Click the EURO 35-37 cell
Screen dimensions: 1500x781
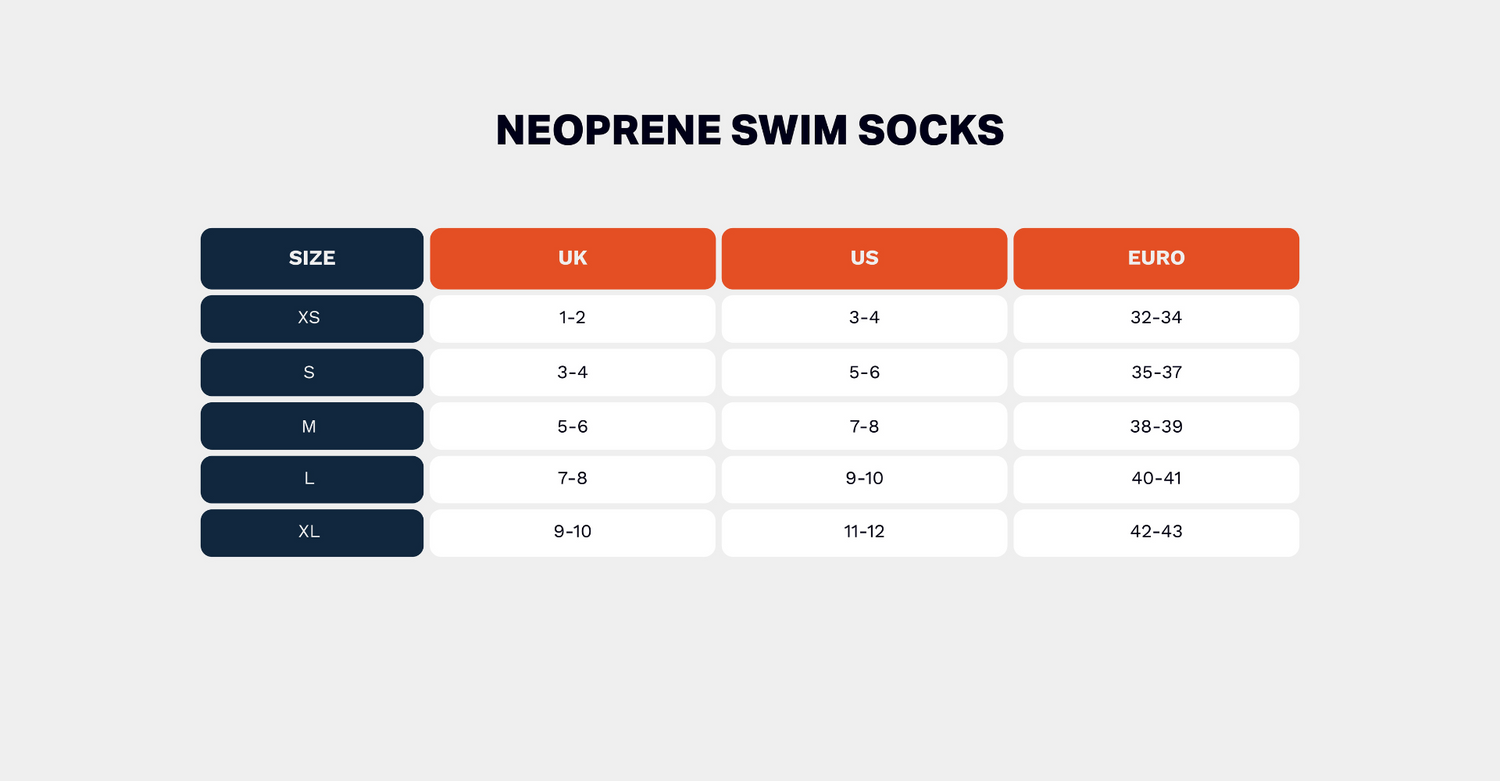(x=1156, y=372)
